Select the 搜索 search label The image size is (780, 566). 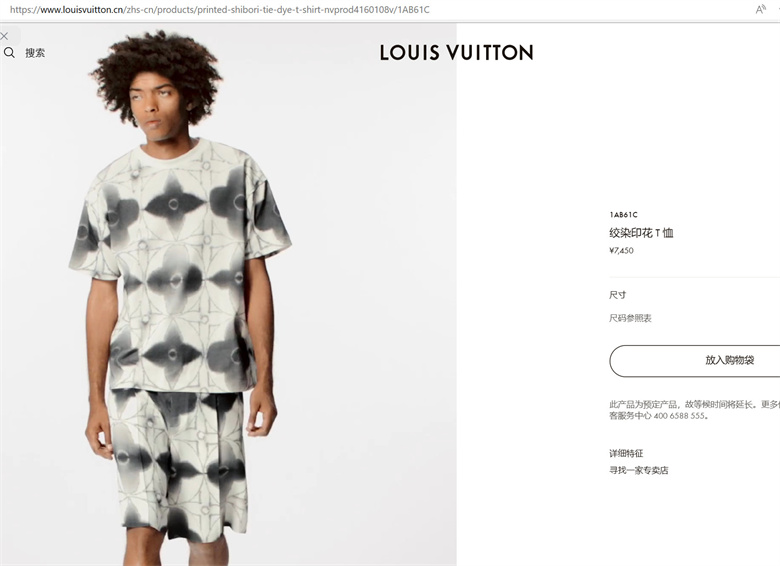click(x=35, y=53)
